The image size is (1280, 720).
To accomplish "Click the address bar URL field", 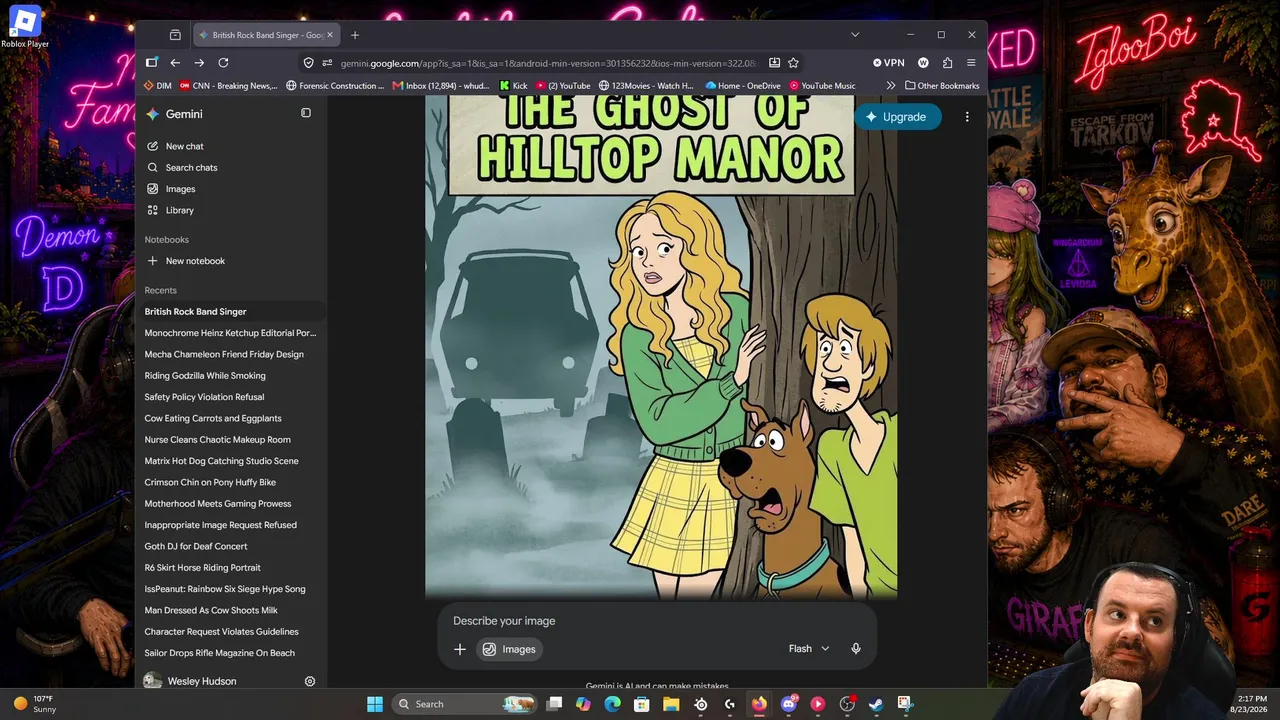I will [548, 63].
